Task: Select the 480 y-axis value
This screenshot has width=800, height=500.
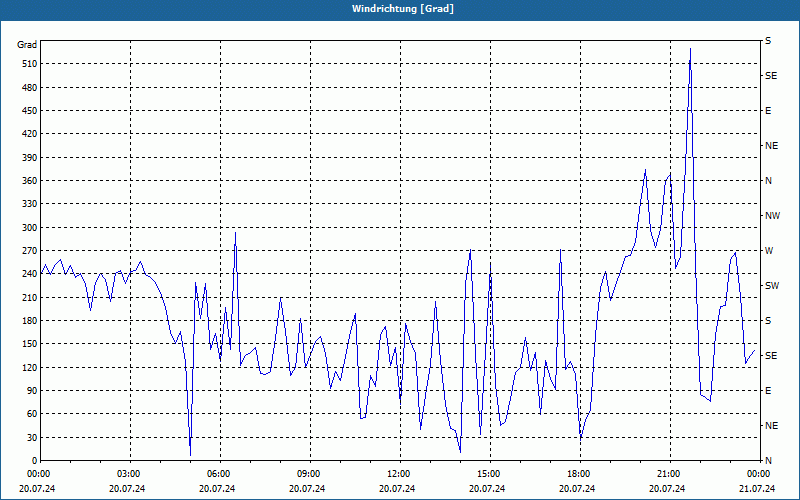Action: pos(29,88)
